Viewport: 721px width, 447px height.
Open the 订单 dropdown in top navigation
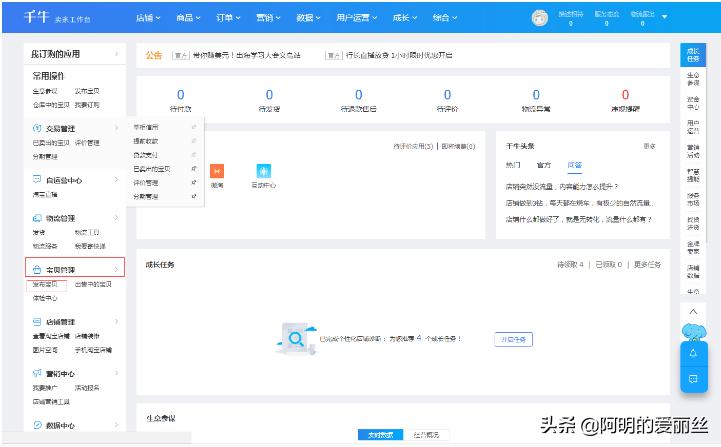point(229,18)
